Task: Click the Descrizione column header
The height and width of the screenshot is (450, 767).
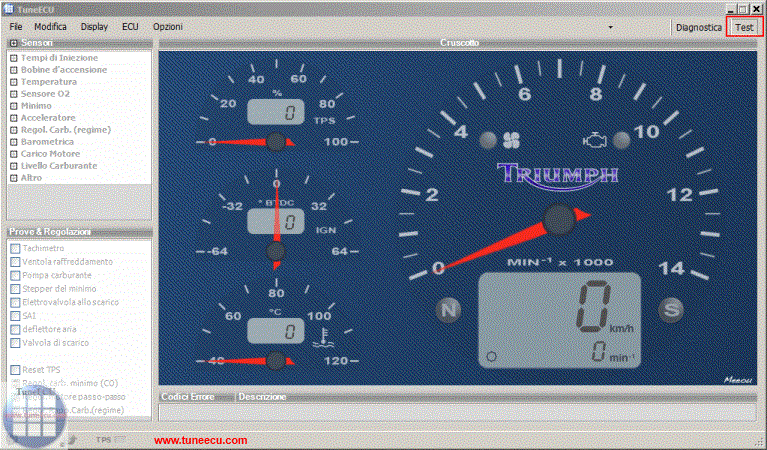Action: (262, 397)
